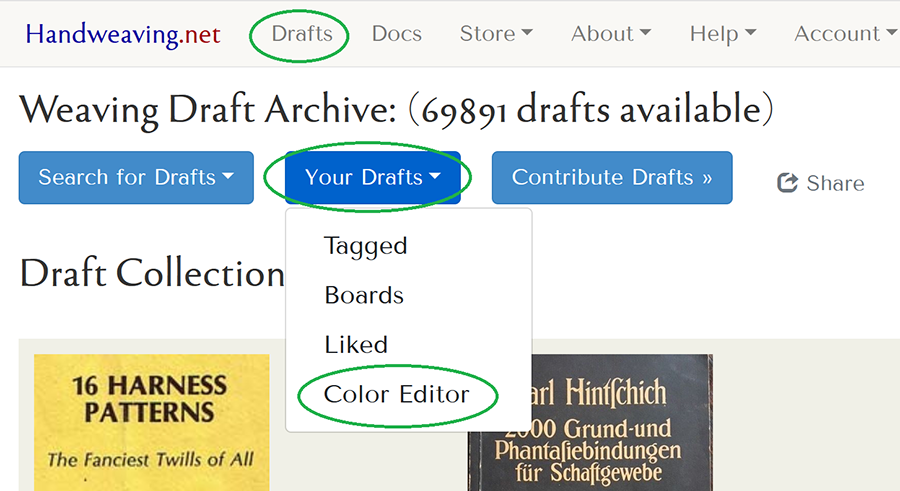Expand the About dropdown menu
Viewport: 900px width, 491px height.
(x=610, y=34)
